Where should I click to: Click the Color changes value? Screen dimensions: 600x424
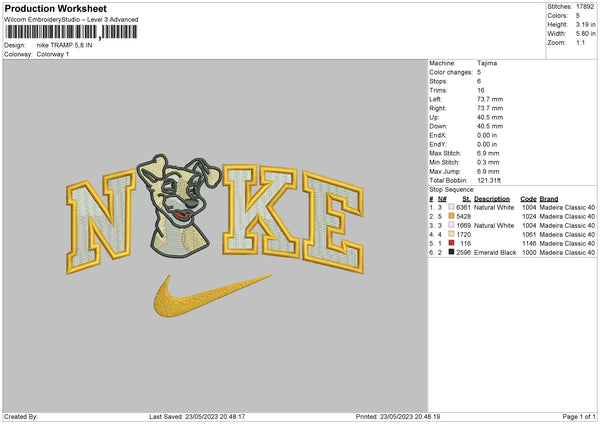[479, 72]
